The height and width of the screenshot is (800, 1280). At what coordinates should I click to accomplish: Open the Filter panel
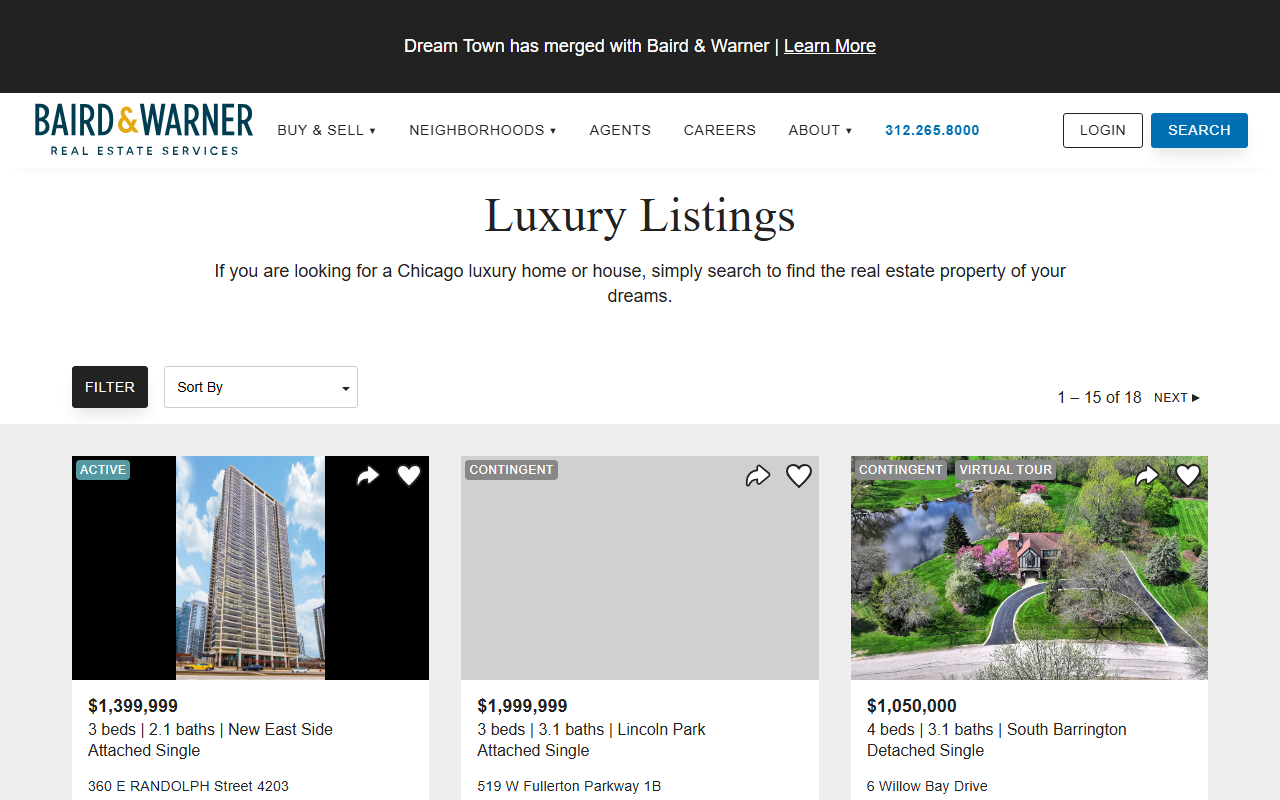coord(110,387)
